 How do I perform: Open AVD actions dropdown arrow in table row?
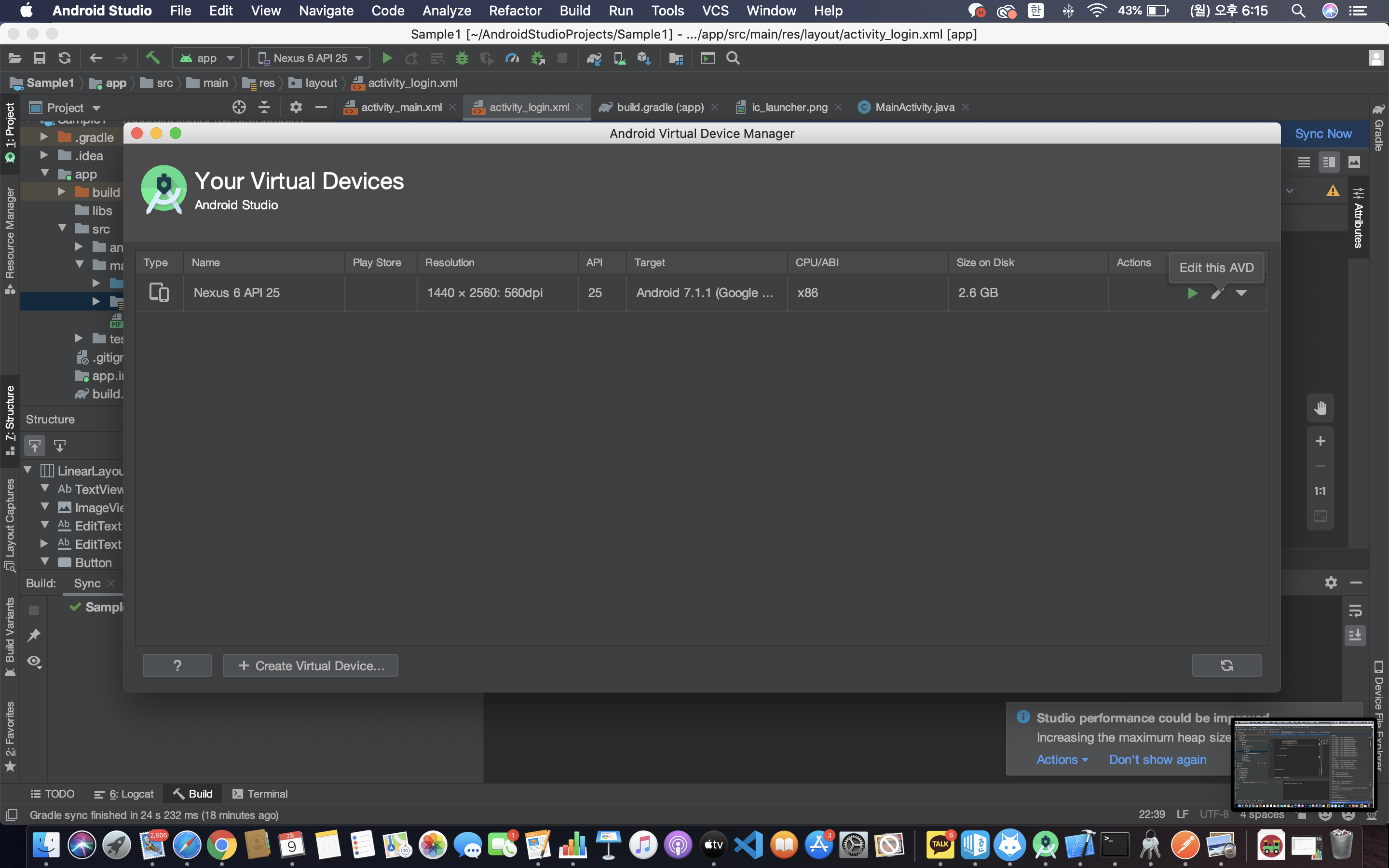[1241, 293]
